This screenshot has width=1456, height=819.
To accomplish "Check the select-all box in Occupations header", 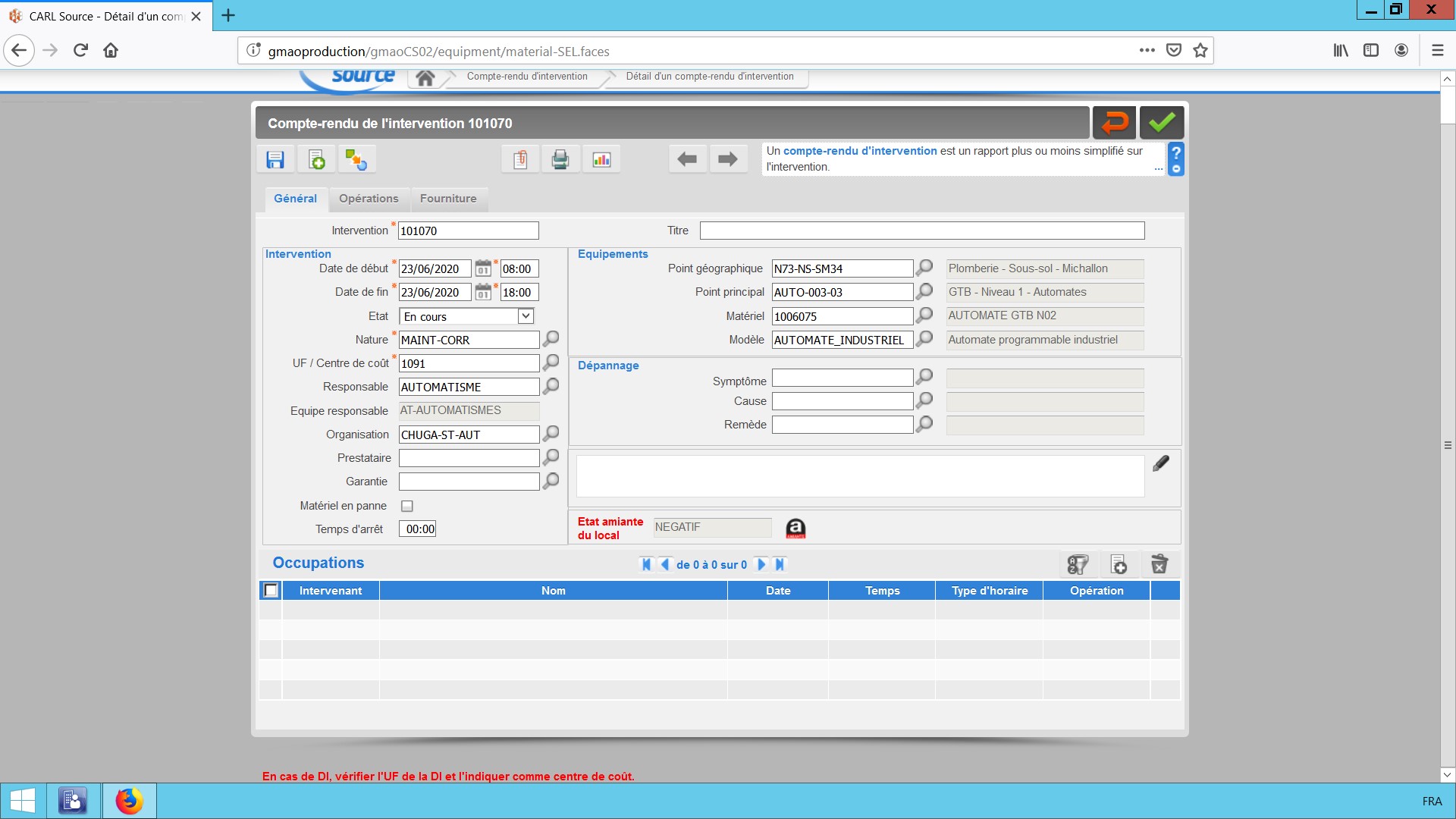I will tap(271, 590).
